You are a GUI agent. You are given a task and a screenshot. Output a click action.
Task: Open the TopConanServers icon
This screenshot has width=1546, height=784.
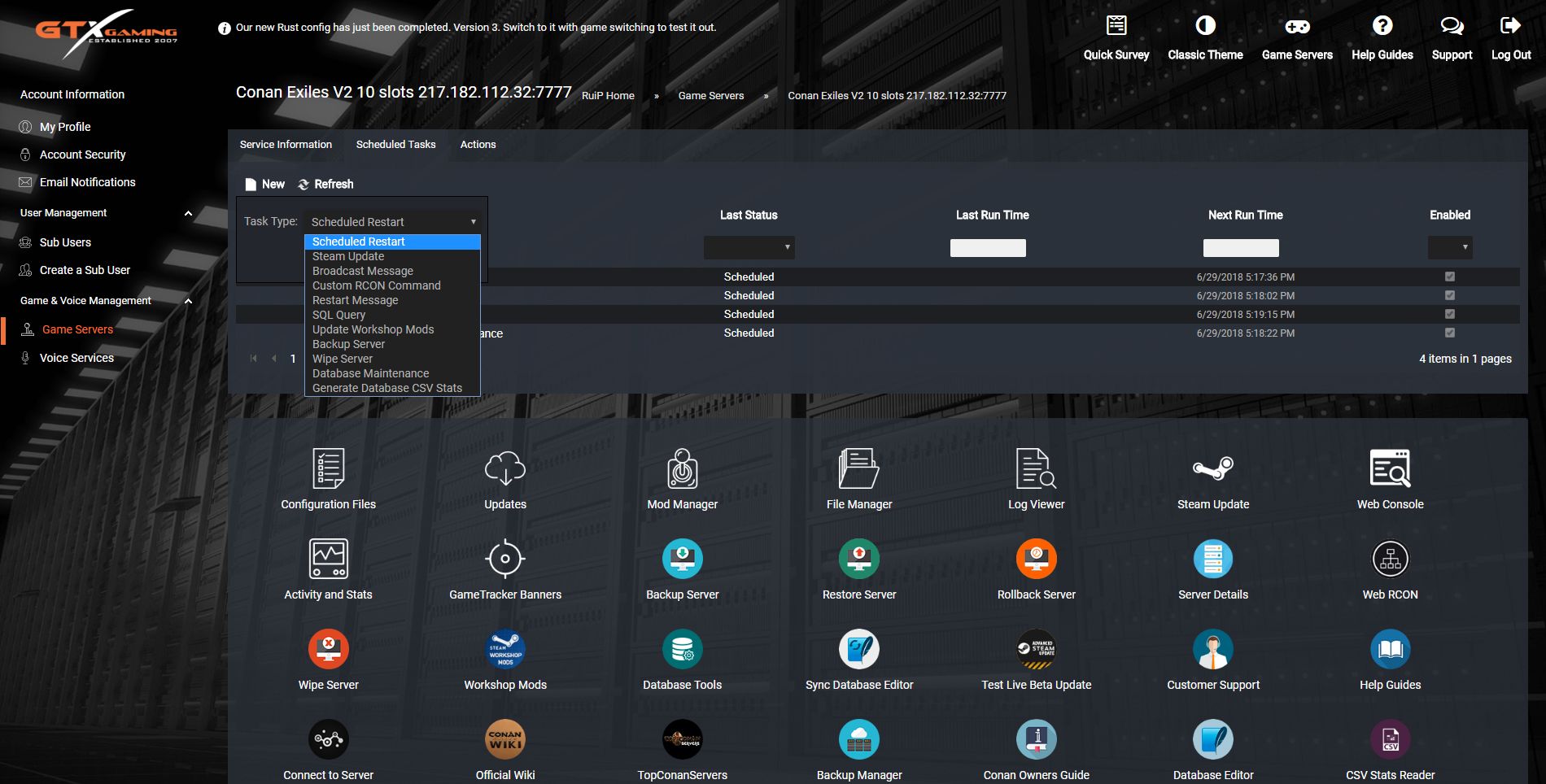point(683,739)
